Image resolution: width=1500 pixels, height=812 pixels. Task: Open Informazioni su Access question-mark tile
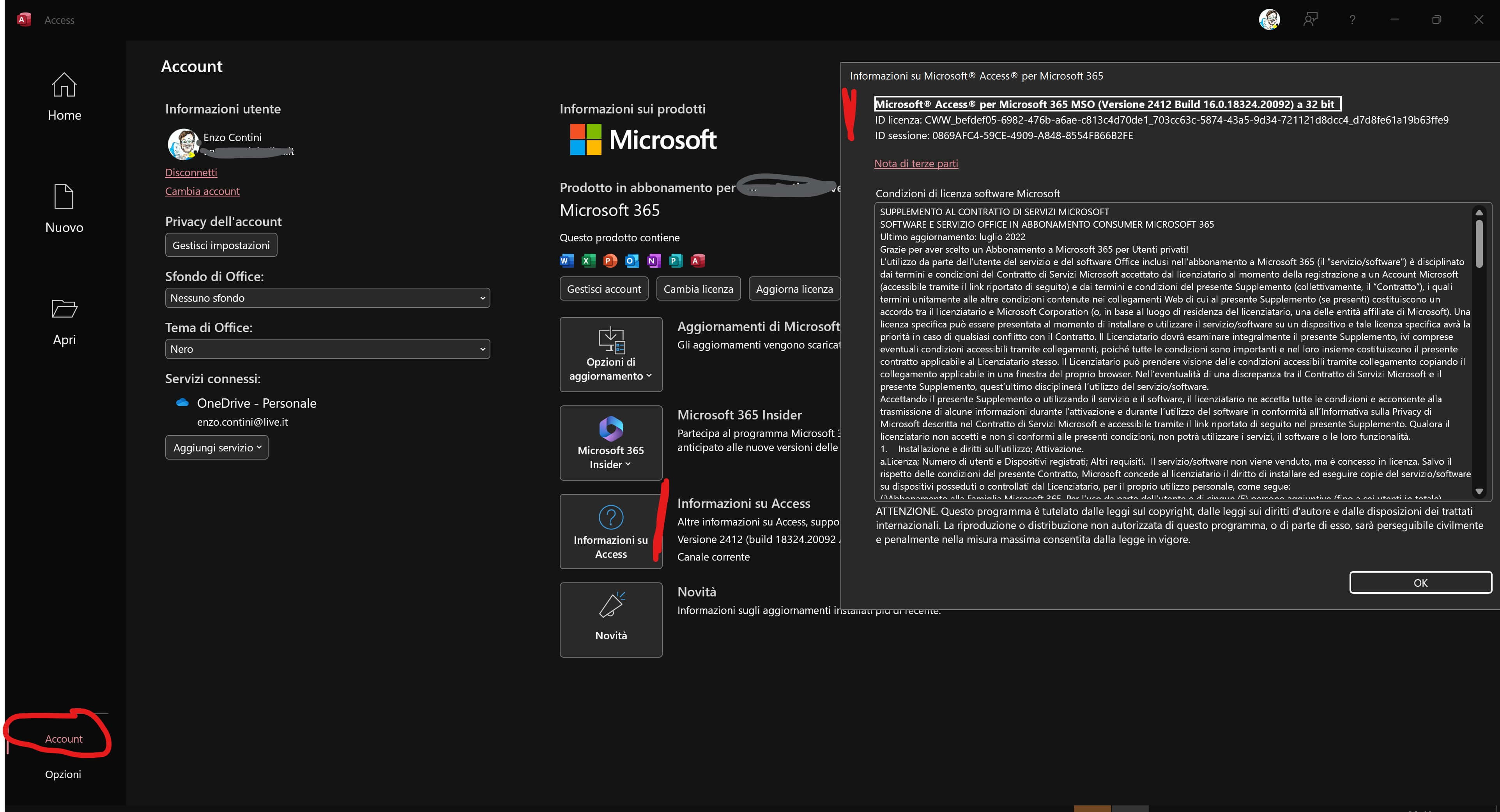pyautogui.click(x=611, y=531)
